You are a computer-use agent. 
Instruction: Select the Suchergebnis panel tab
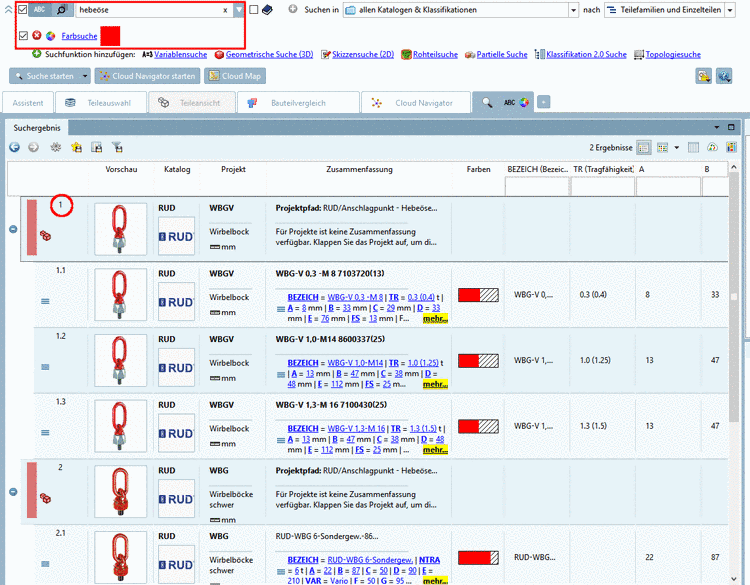coord(37,128)
